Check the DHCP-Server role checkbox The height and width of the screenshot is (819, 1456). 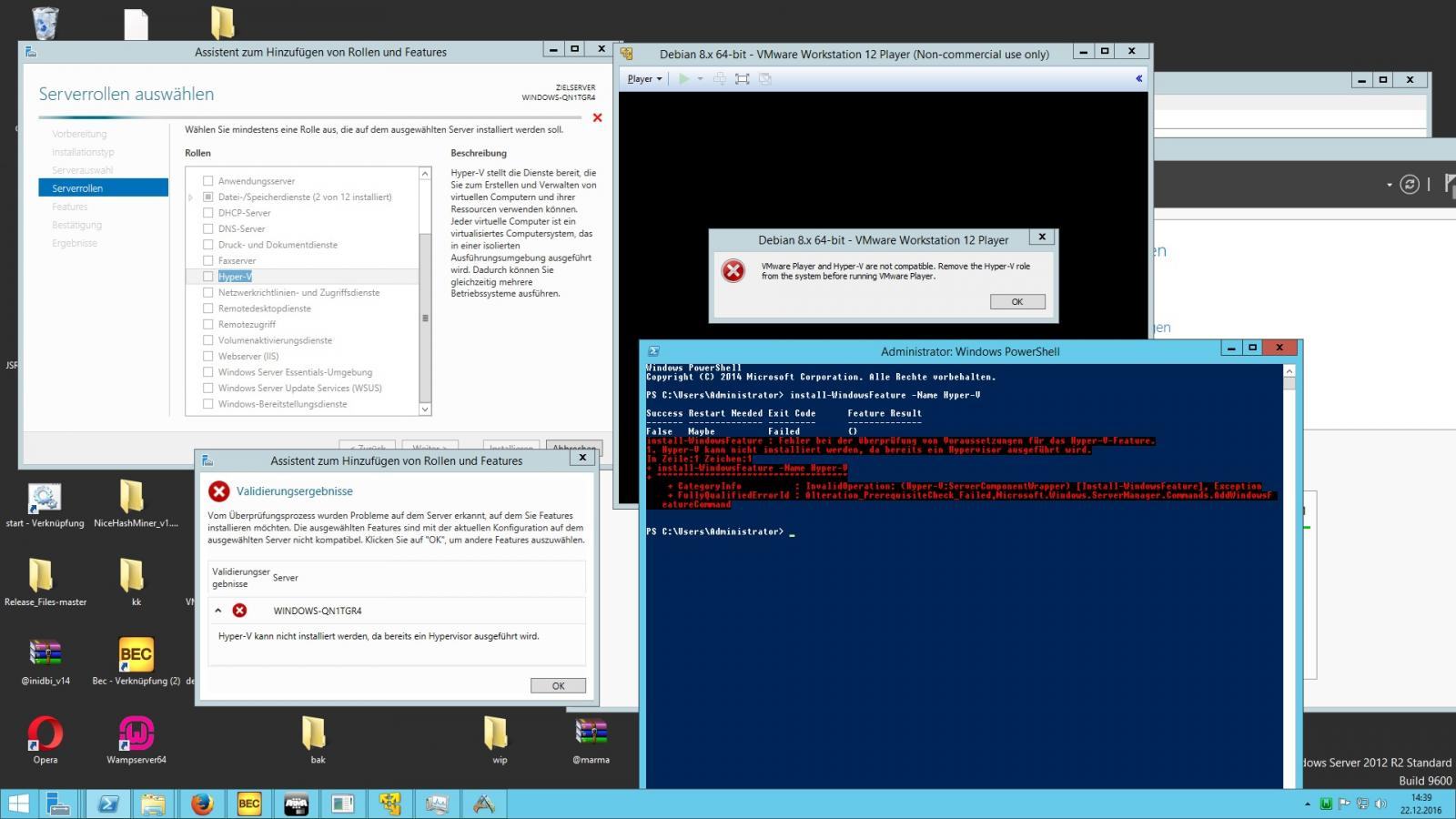point(208,213)
